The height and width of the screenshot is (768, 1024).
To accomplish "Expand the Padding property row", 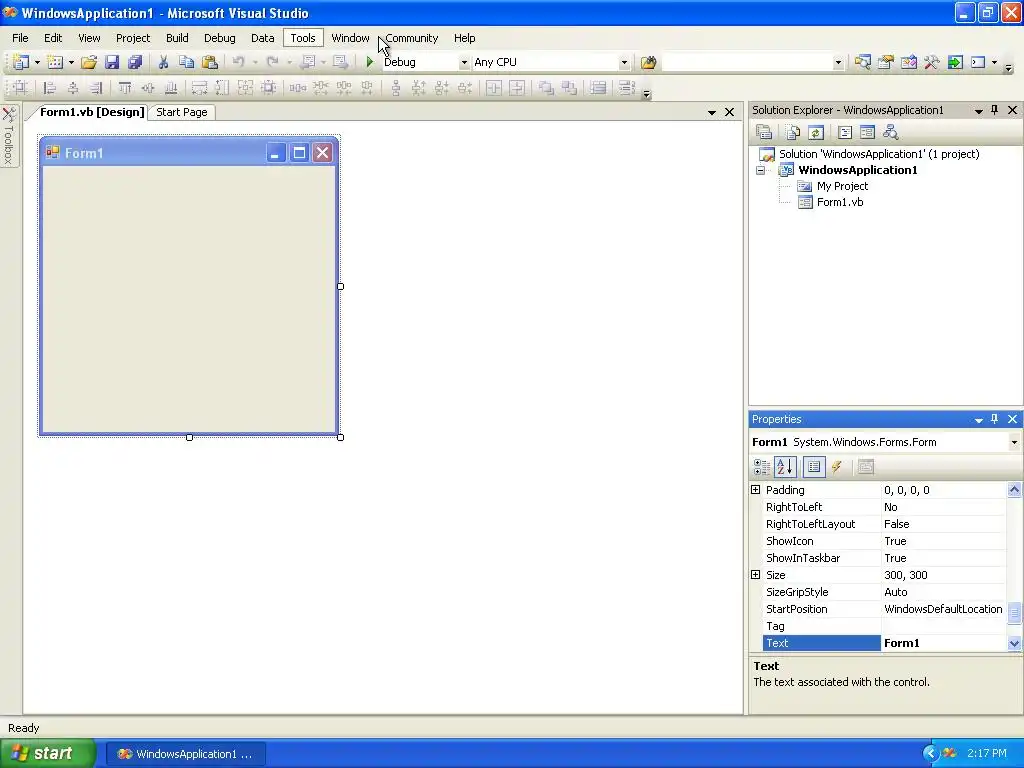I will [x=756, y=490].
